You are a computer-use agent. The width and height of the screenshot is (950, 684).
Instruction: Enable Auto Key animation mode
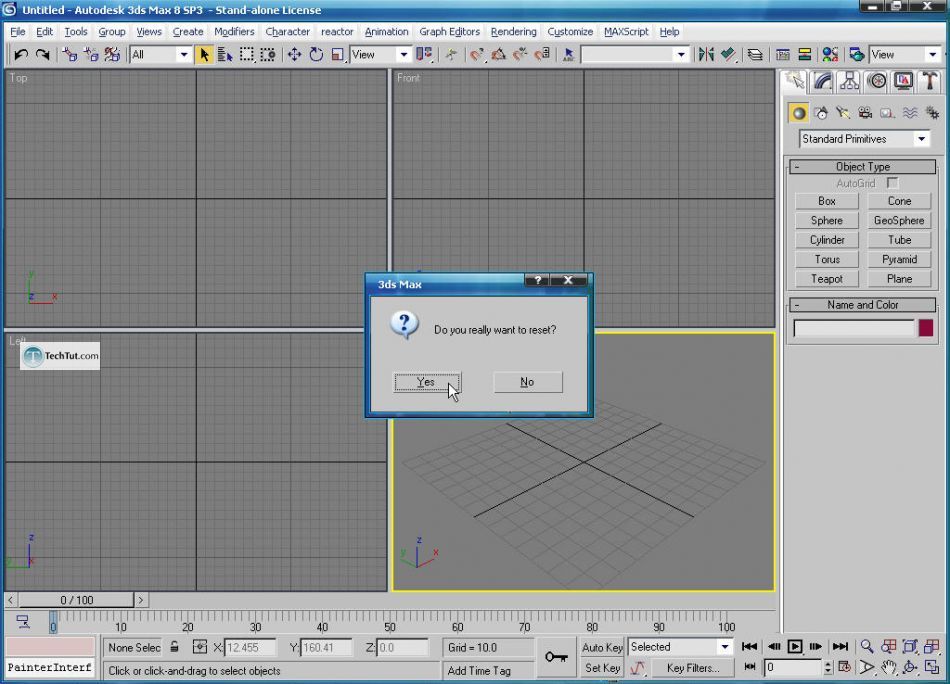(602, 647)
